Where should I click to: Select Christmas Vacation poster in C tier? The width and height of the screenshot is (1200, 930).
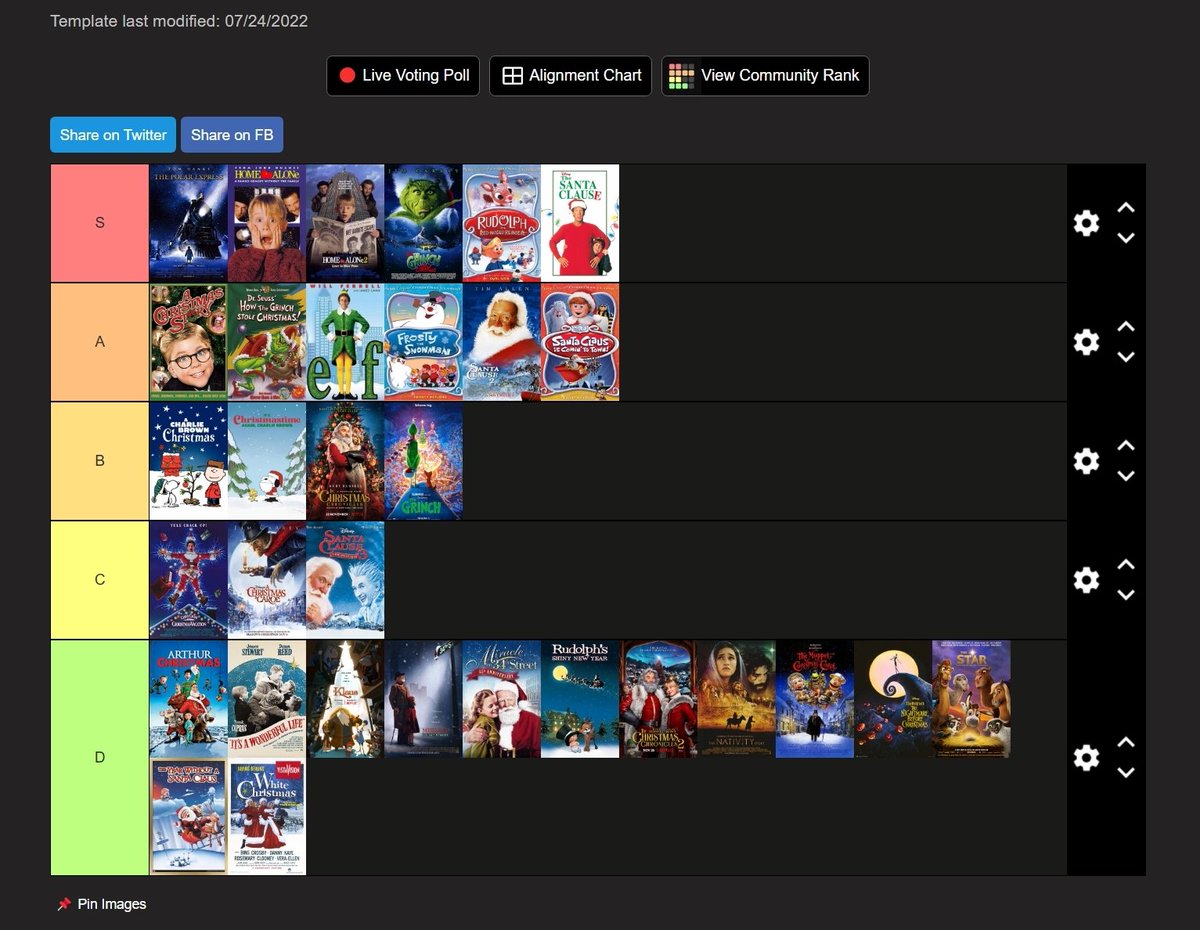(189, 580)
